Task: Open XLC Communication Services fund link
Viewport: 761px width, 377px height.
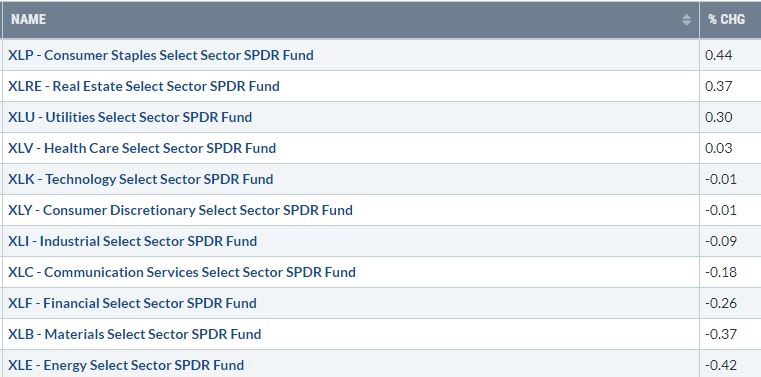Action: [x=182, y=272]
